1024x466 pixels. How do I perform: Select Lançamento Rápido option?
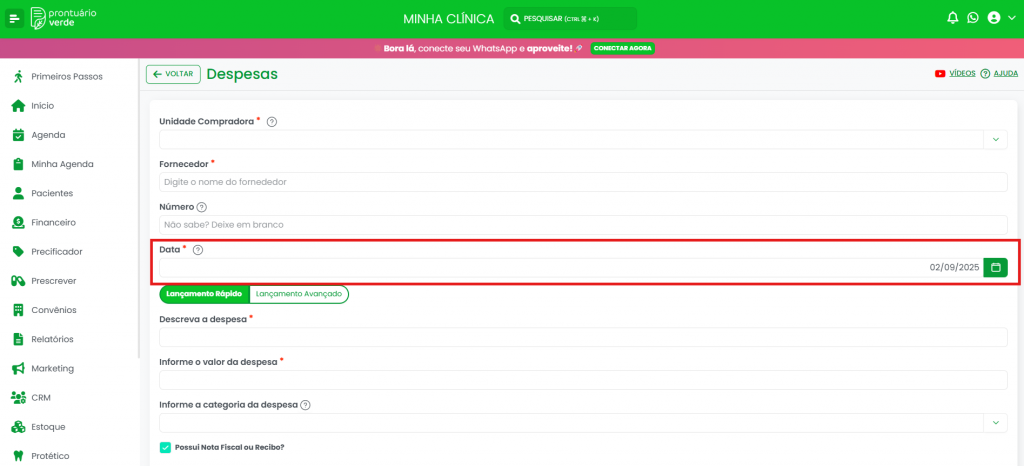[x=204, y=294]
